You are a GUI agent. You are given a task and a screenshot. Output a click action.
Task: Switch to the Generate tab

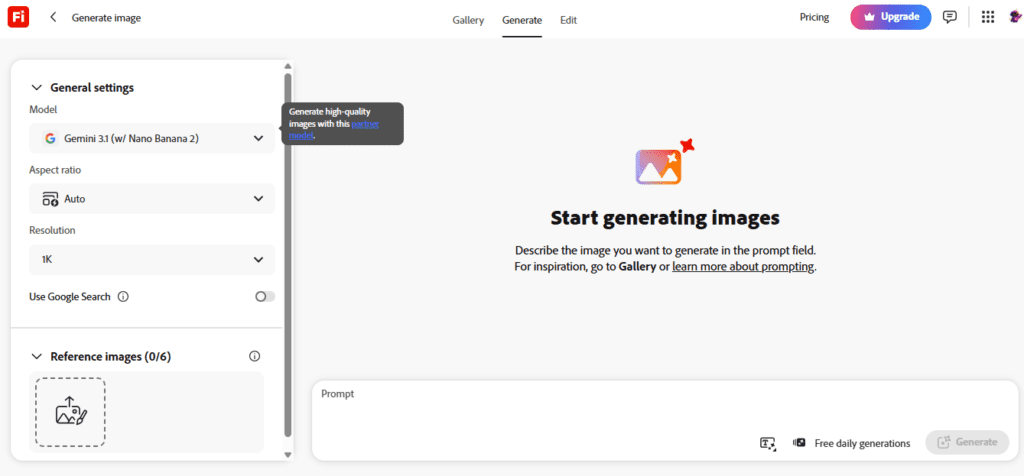tap(522, 20)
